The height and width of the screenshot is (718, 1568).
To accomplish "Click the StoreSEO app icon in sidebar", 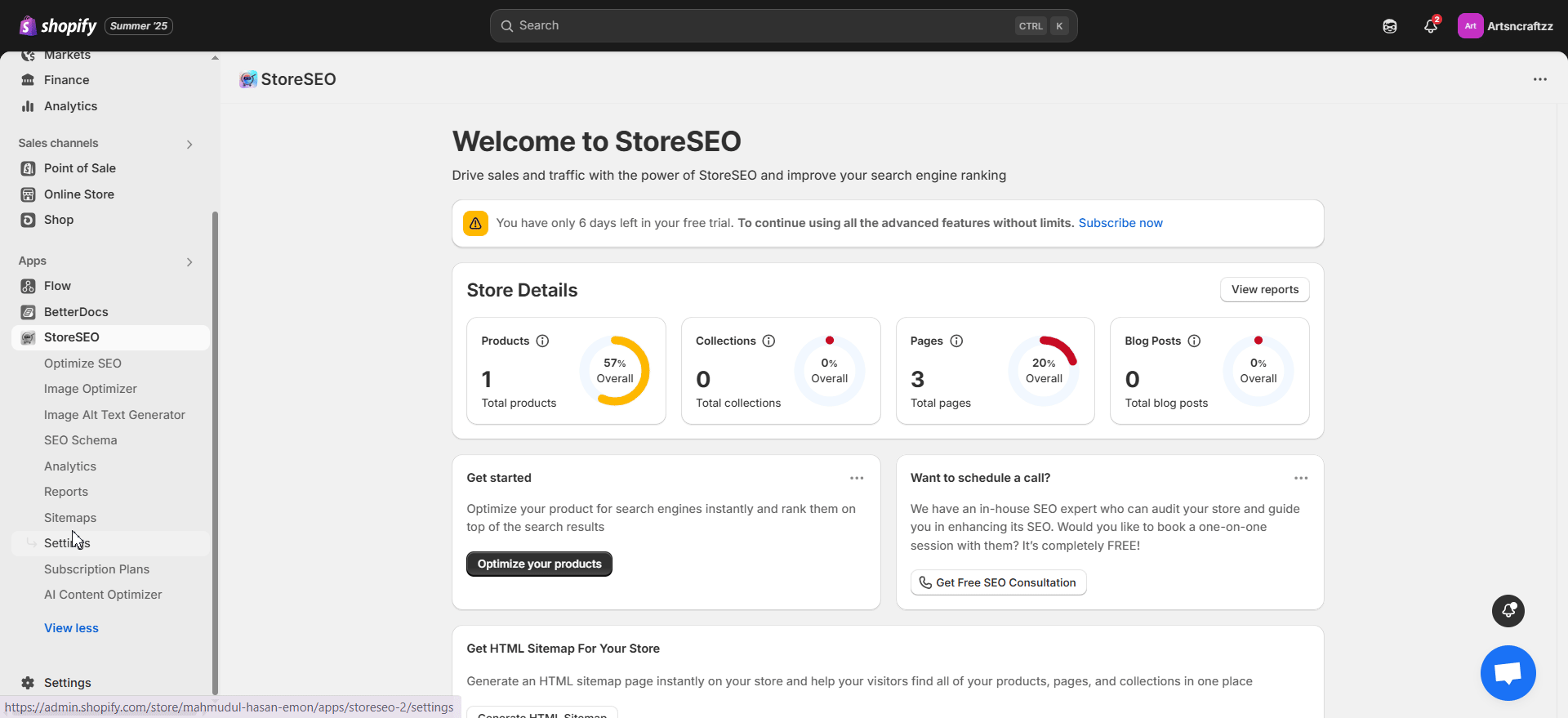I will 28,337.
